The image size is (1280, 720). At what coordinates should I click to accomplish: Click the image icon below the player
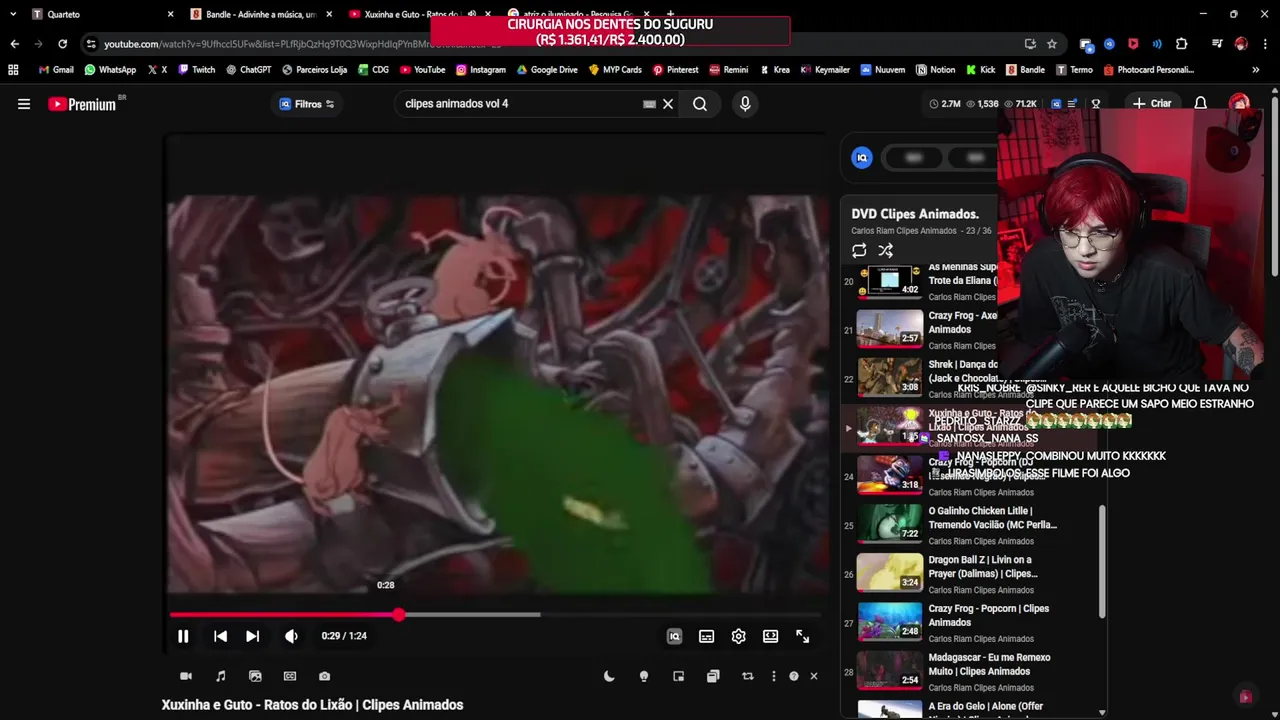[255, 676]
